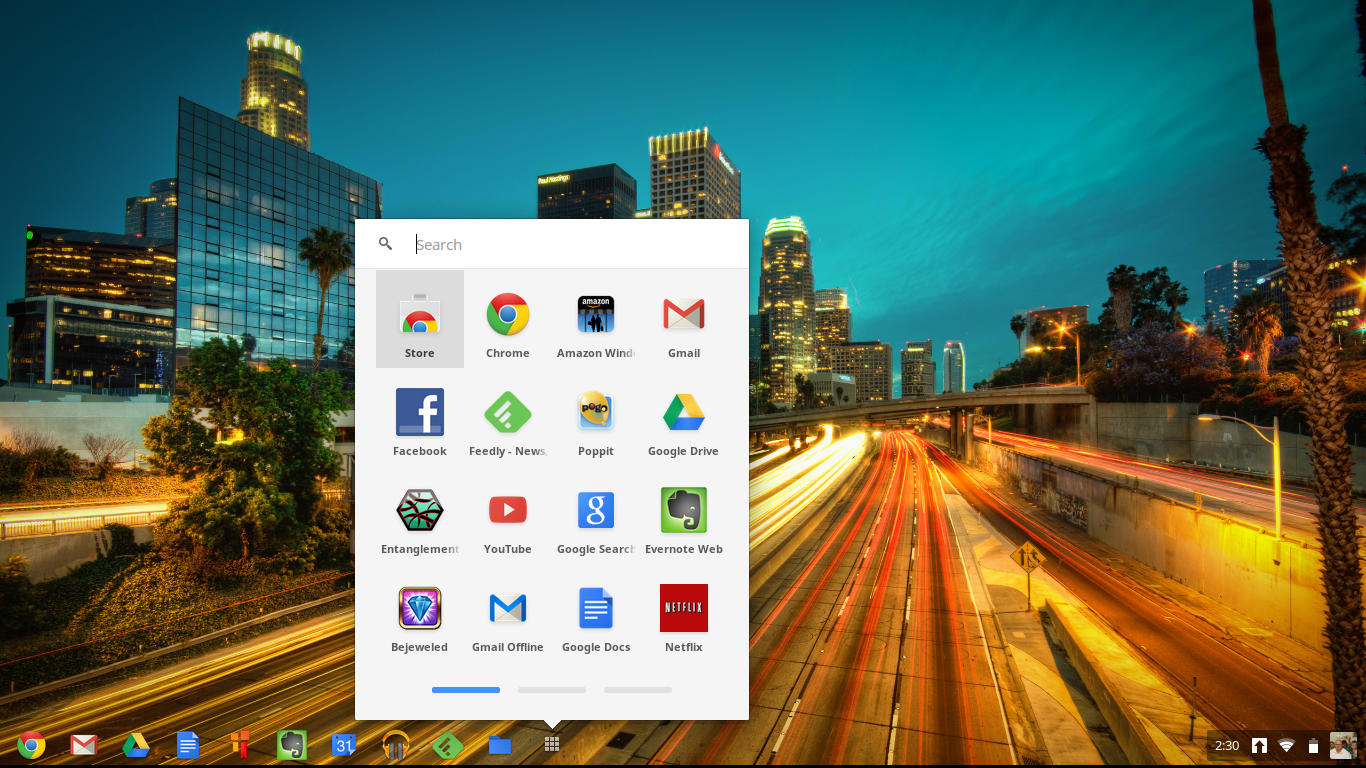Click the 2:30 clock in the tray
The width and height of the screenshot is (1366, 768).
click(1227, 746)
